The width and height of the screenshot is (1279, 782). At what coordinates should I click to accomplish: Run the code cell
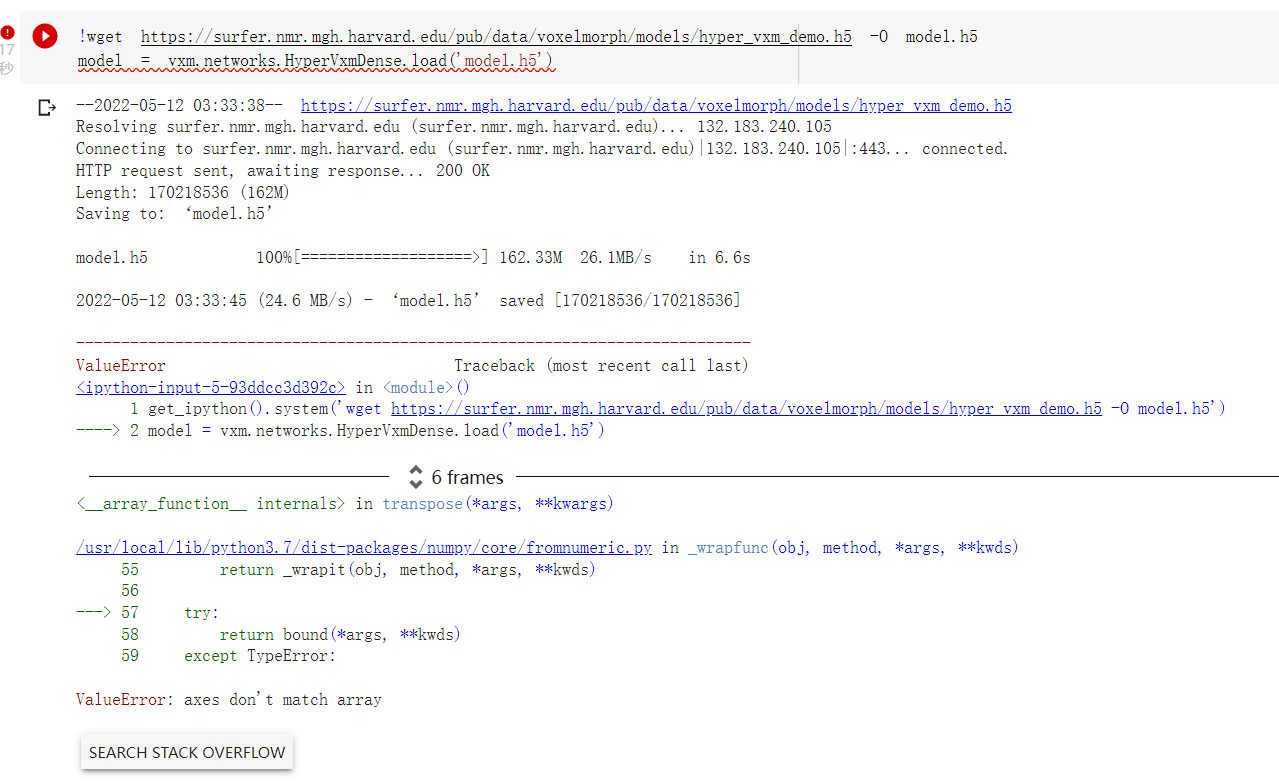(44, 36)
